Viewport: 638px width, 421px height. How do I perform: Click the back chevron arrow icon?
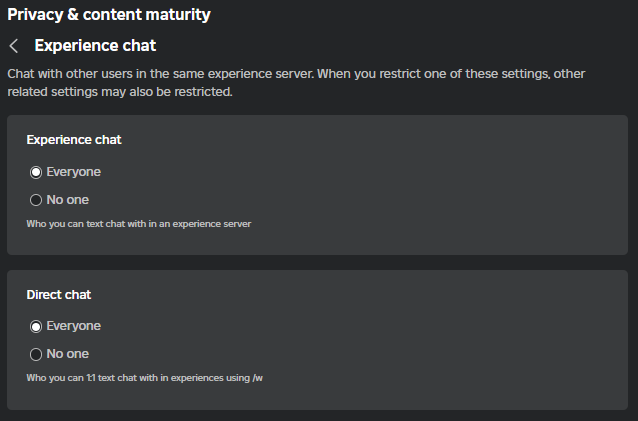pyautogui.click(x=14, y=46)
